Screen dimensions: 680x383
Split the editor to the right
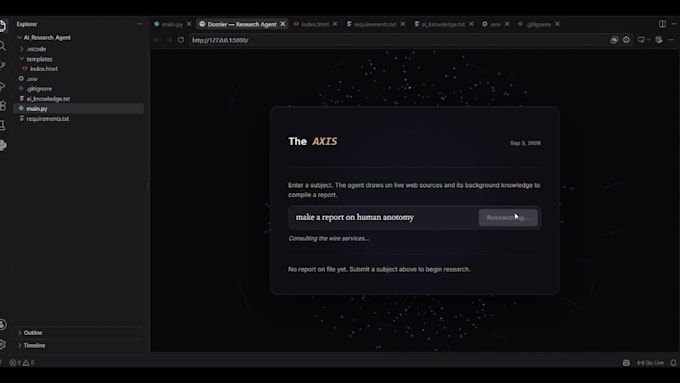click(x=662, y=24)
